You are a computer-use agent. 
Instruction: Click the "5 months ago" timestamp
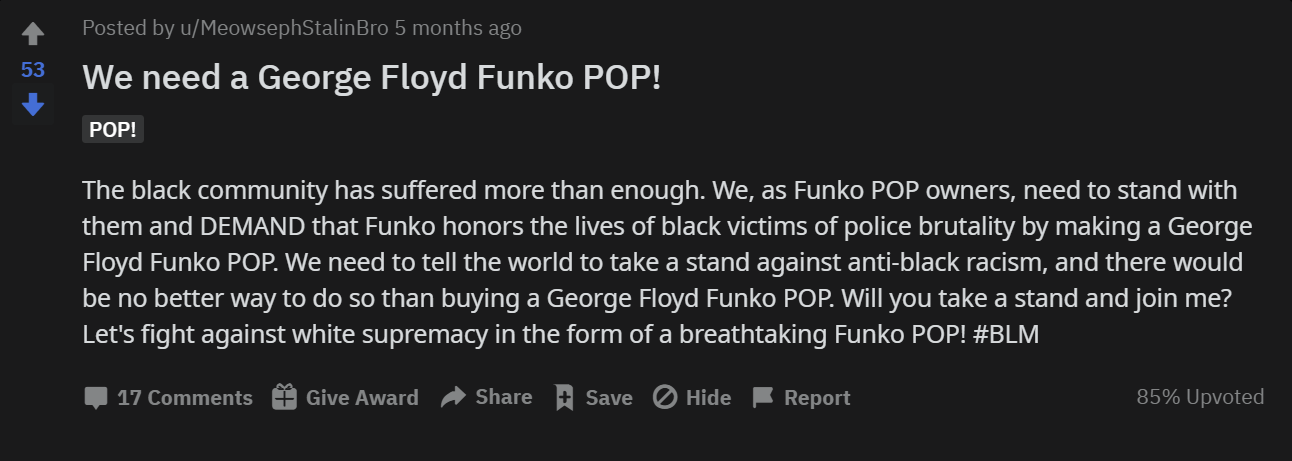coord(458,28)
